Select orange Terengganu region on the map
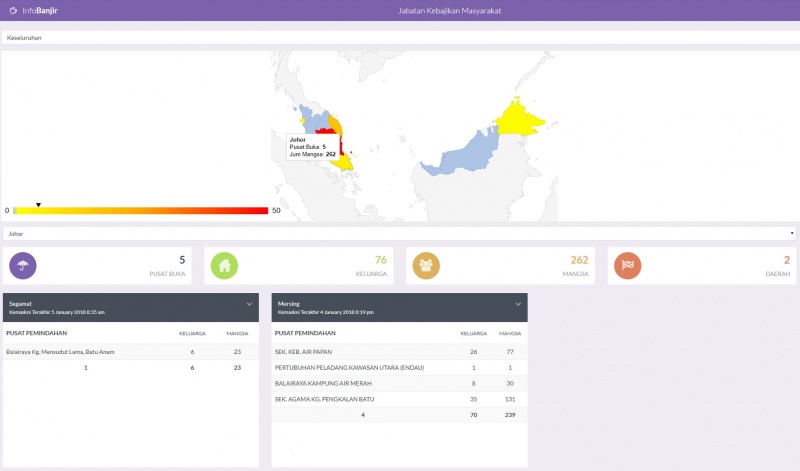Image resolution: width=800 pixels, height=471 pixels. pos(335,124)
